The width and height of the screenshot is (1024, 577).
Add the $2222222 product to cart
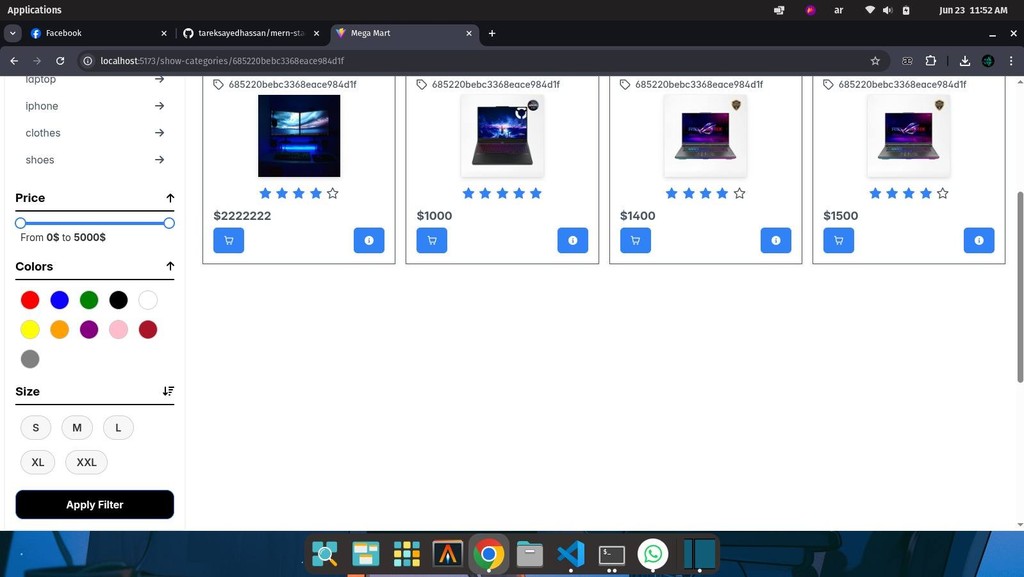pos(229,240)
